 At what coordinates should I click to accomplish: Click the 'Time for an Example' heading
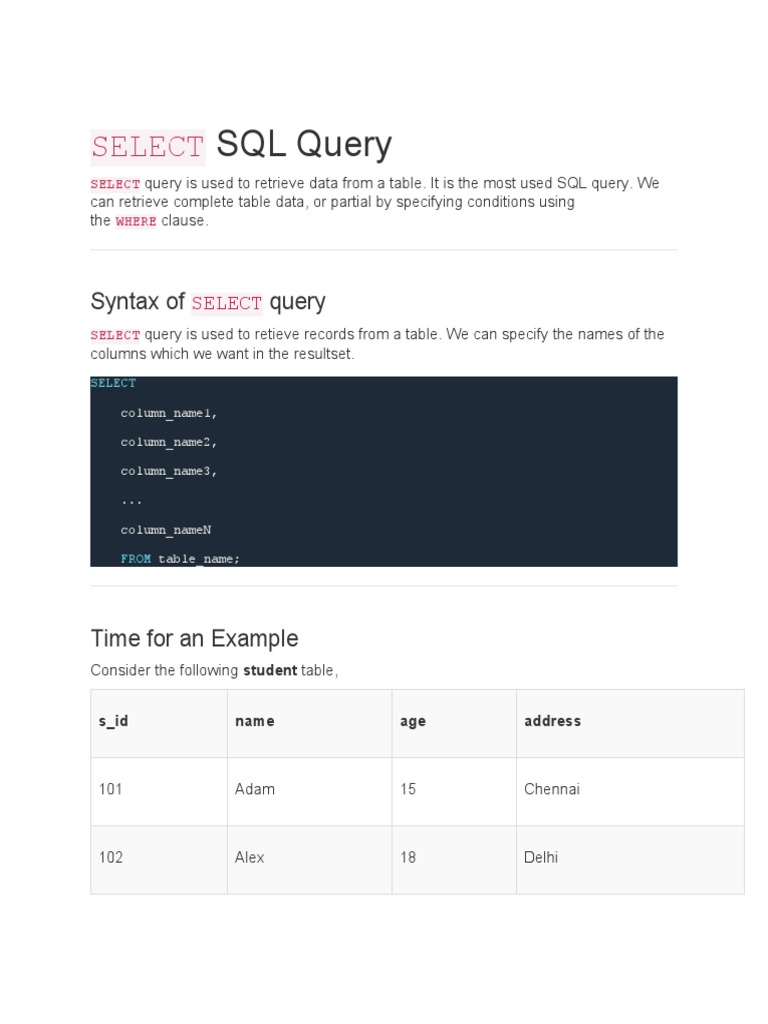click(x=194, y=638)
